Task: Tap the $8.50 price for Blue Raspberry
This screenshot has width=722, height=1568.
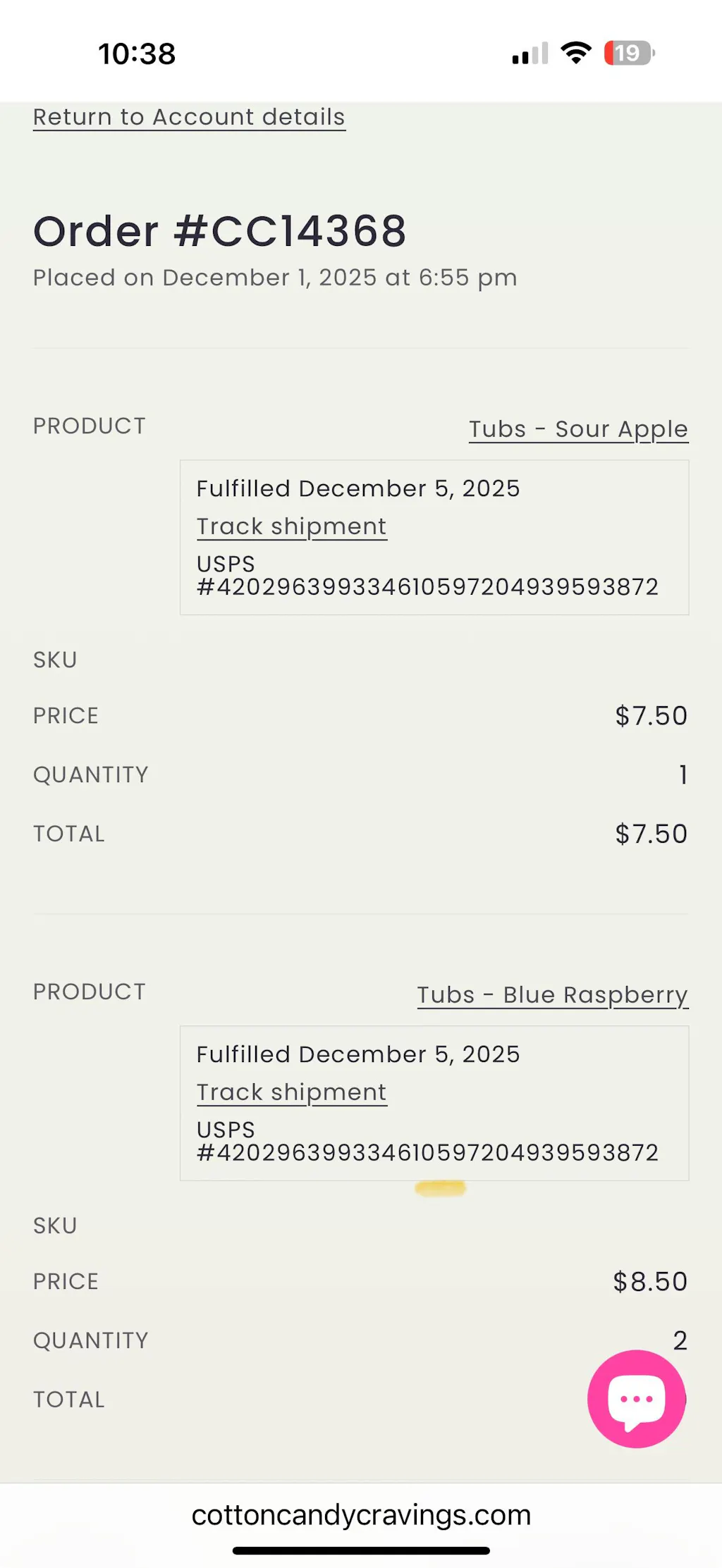Action: 649,1282
